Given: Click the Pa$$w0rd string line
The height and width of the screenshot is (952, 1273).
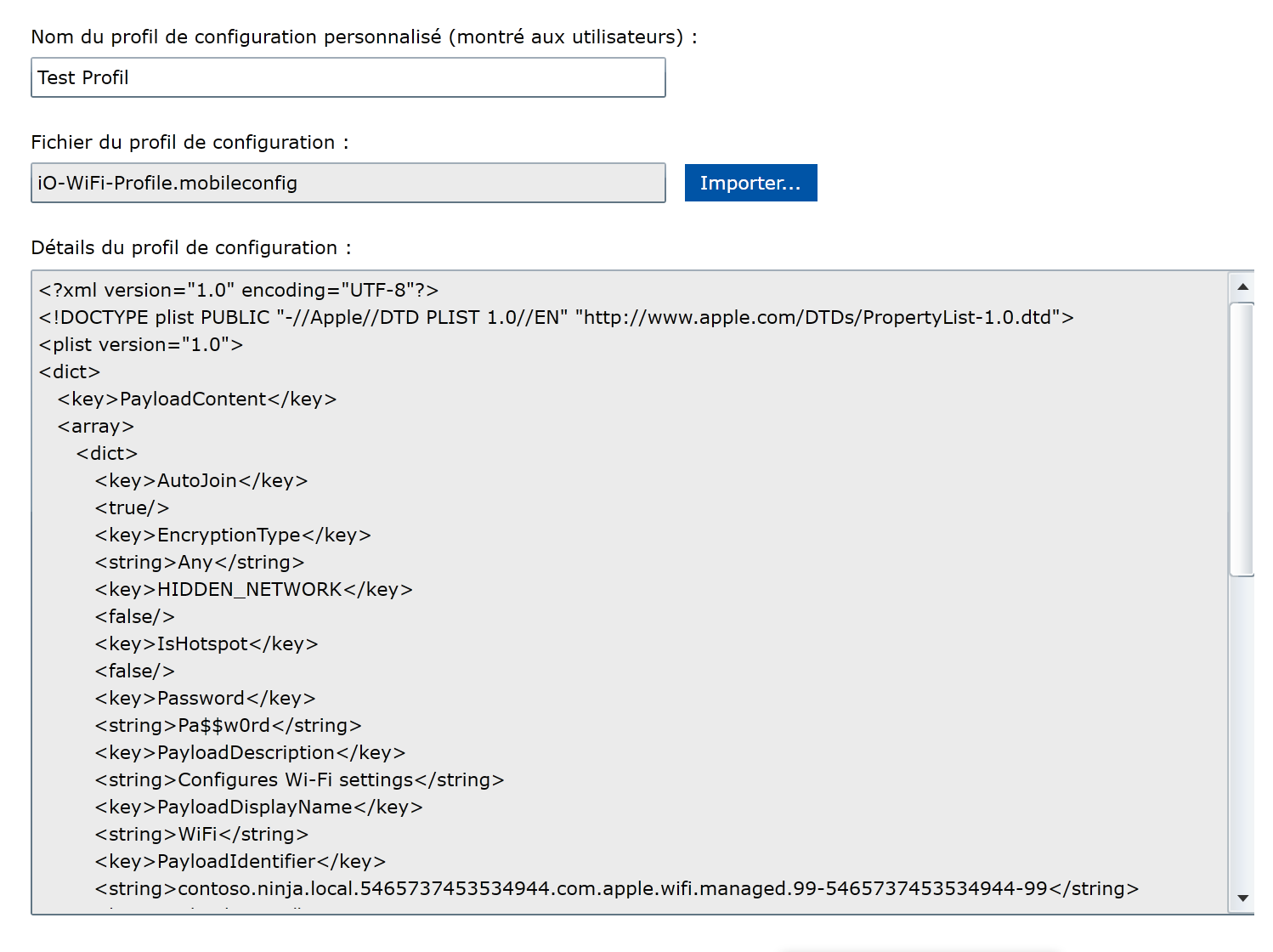Looking at the screenshot, I should point(228,726).
